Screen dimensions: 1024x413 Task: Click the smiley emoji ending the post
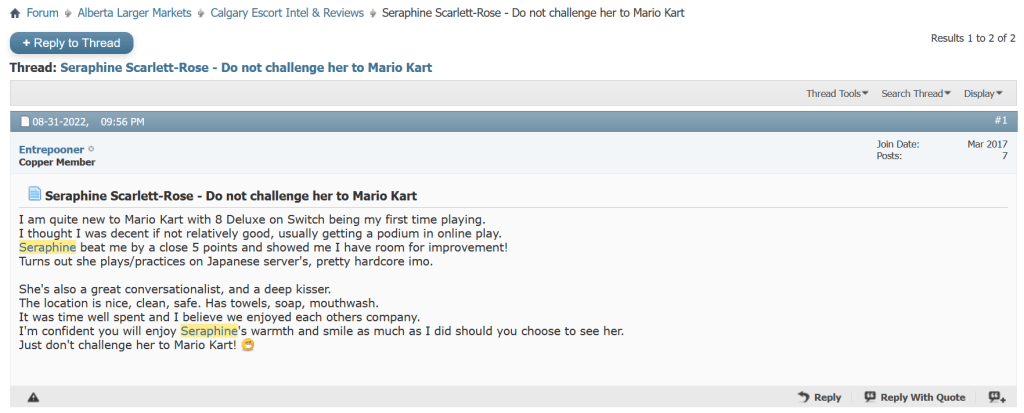coord(248,345)
